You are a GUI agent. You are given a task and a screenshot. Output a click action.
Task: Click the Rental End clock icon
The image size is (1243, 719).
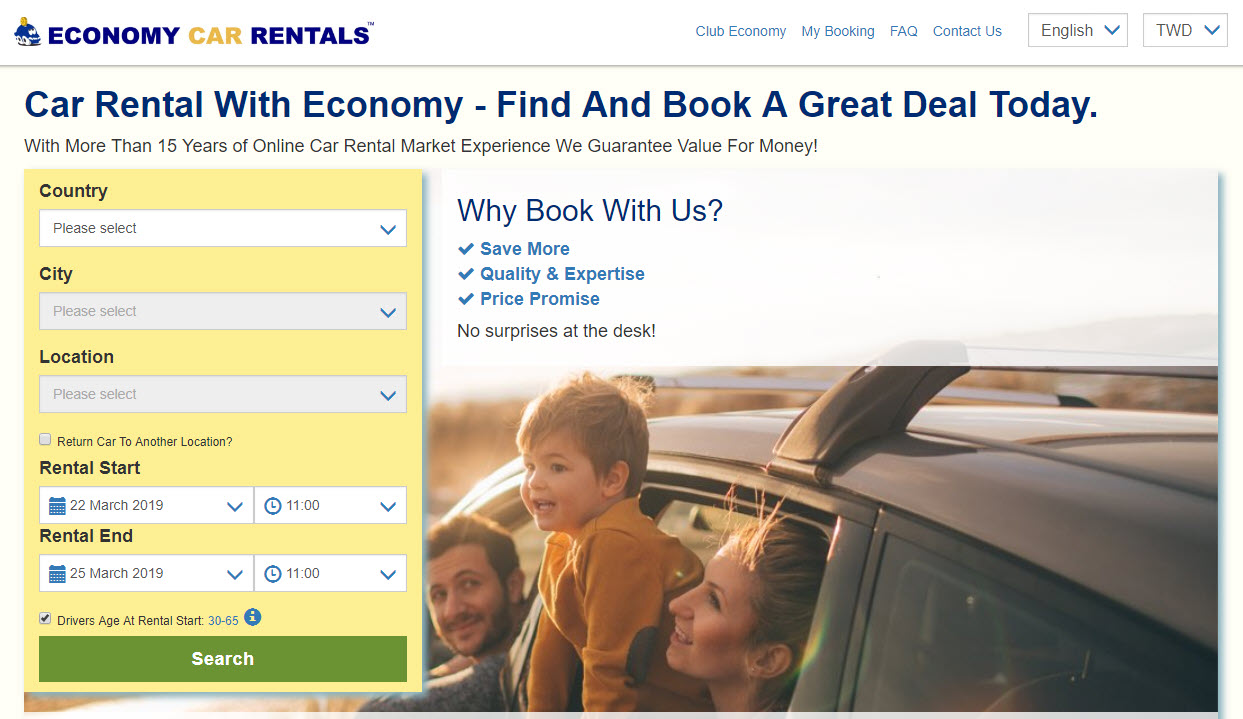(273, 574)
